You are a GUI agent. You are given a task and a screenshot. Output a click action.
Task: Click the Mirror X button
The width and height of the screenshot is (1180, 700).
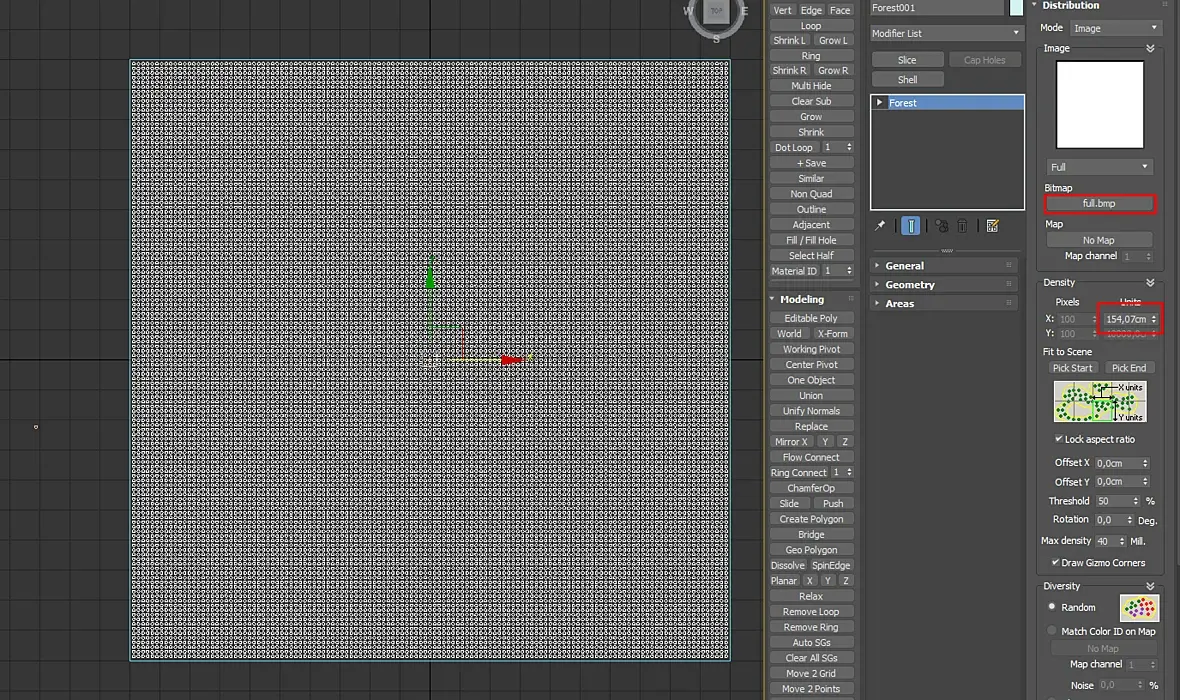tap(791, 442)
